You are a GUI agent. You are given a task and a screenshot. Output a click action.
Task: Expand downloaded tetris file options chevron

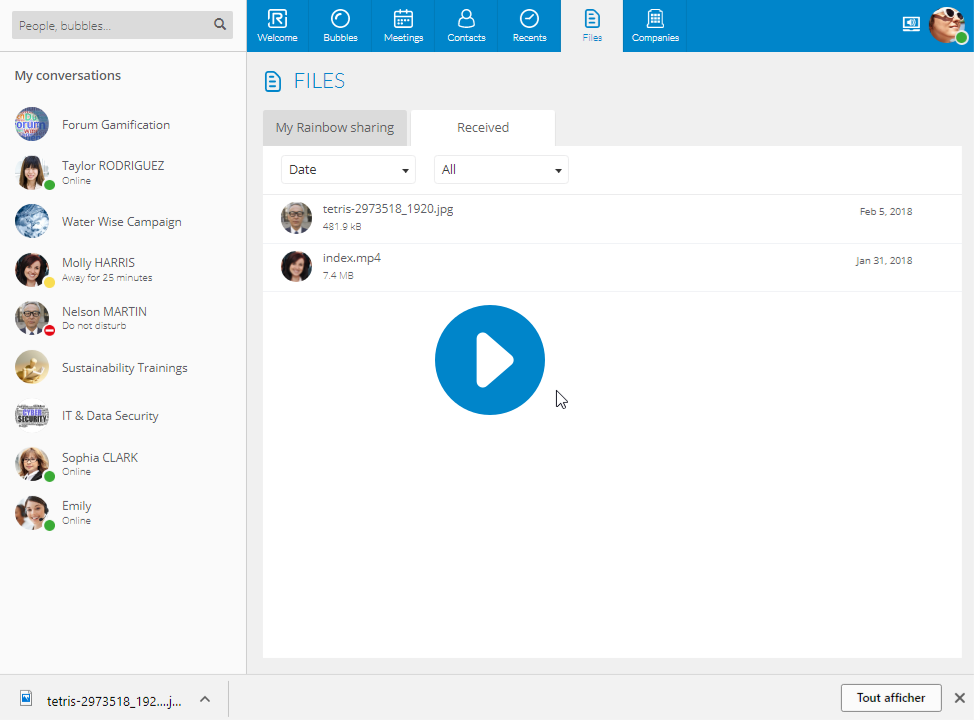coord(205,699)
